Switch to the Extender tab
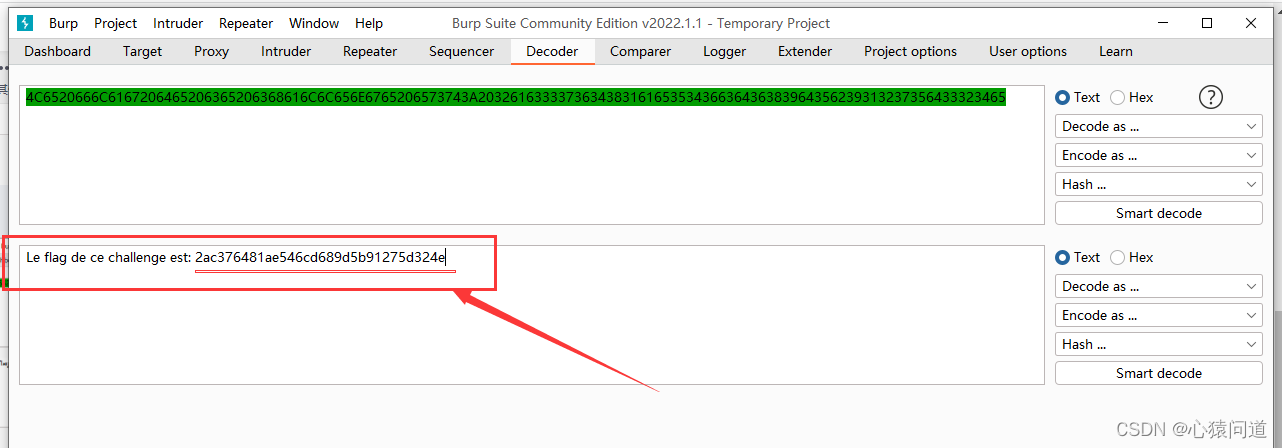 (805, 51)
